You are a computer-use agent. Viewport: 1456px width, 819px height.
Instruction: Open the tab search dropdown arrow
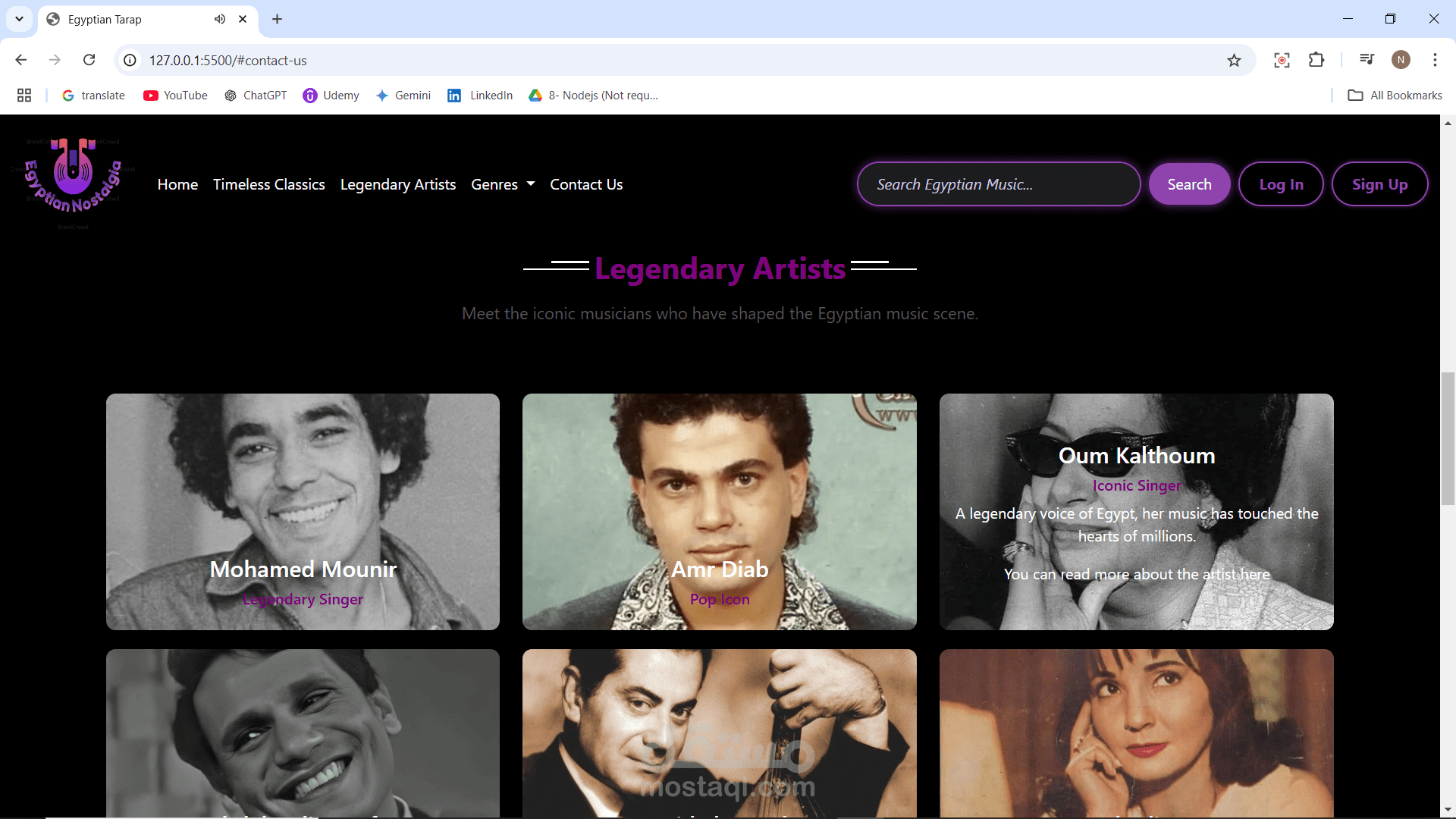[x=19, y=19]
